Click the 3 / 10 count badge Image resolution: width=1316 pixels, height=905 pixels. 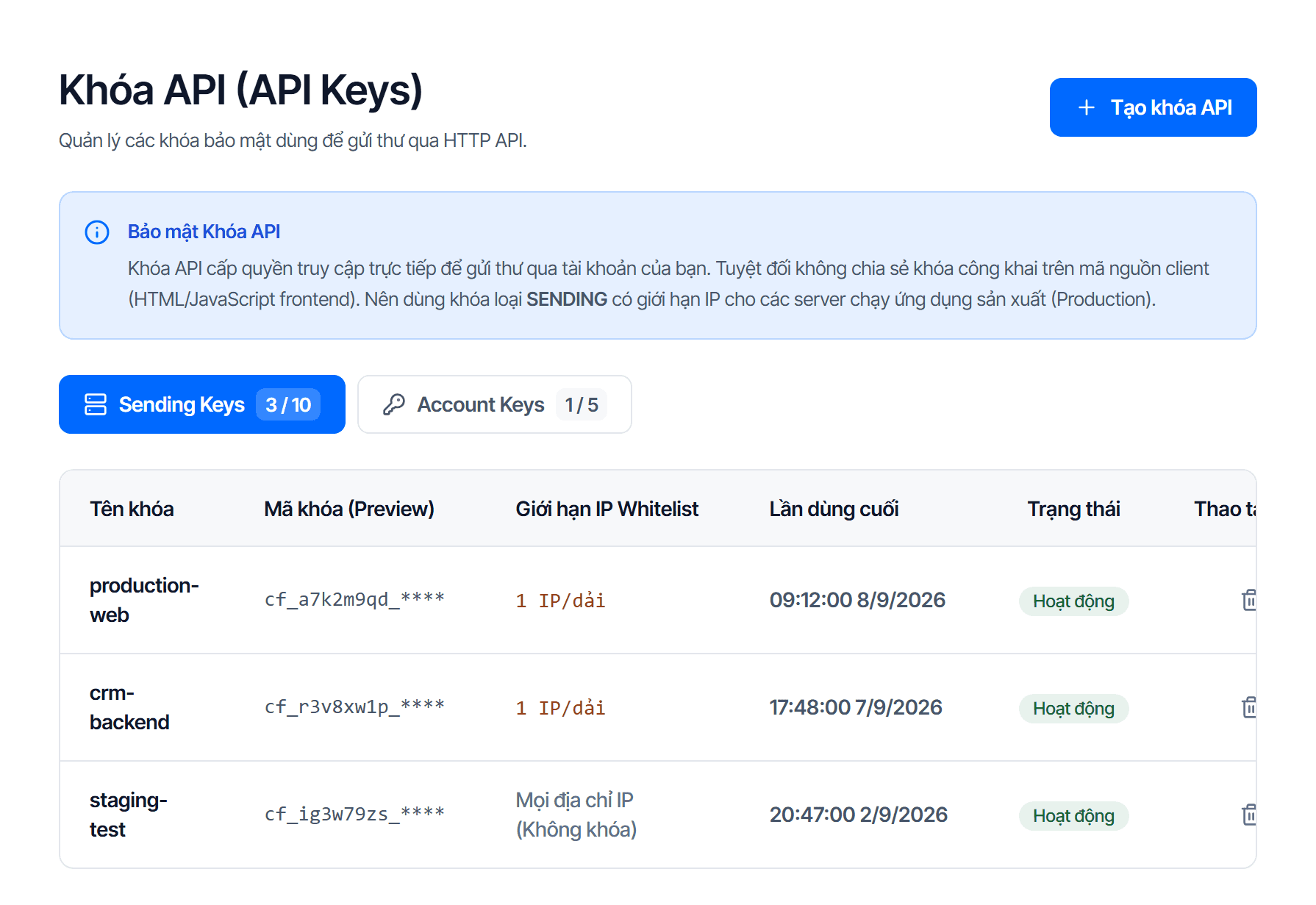288,404
